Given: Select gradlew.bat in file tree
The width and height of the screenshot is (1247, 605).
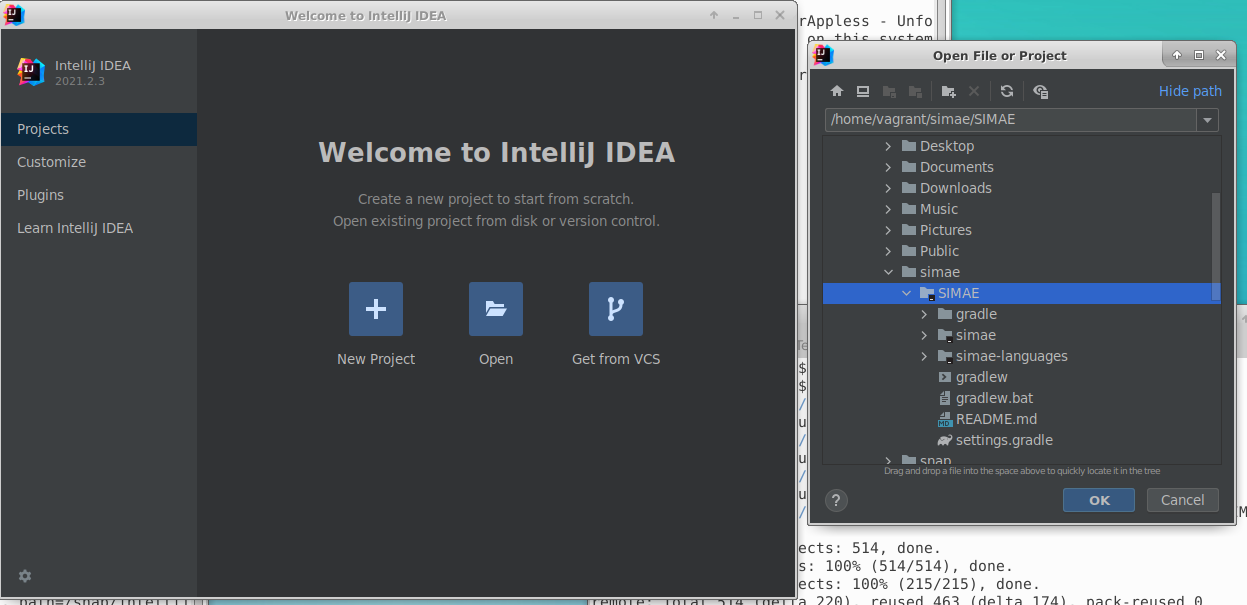Looking at the screenshot, I should point(1021,398).
